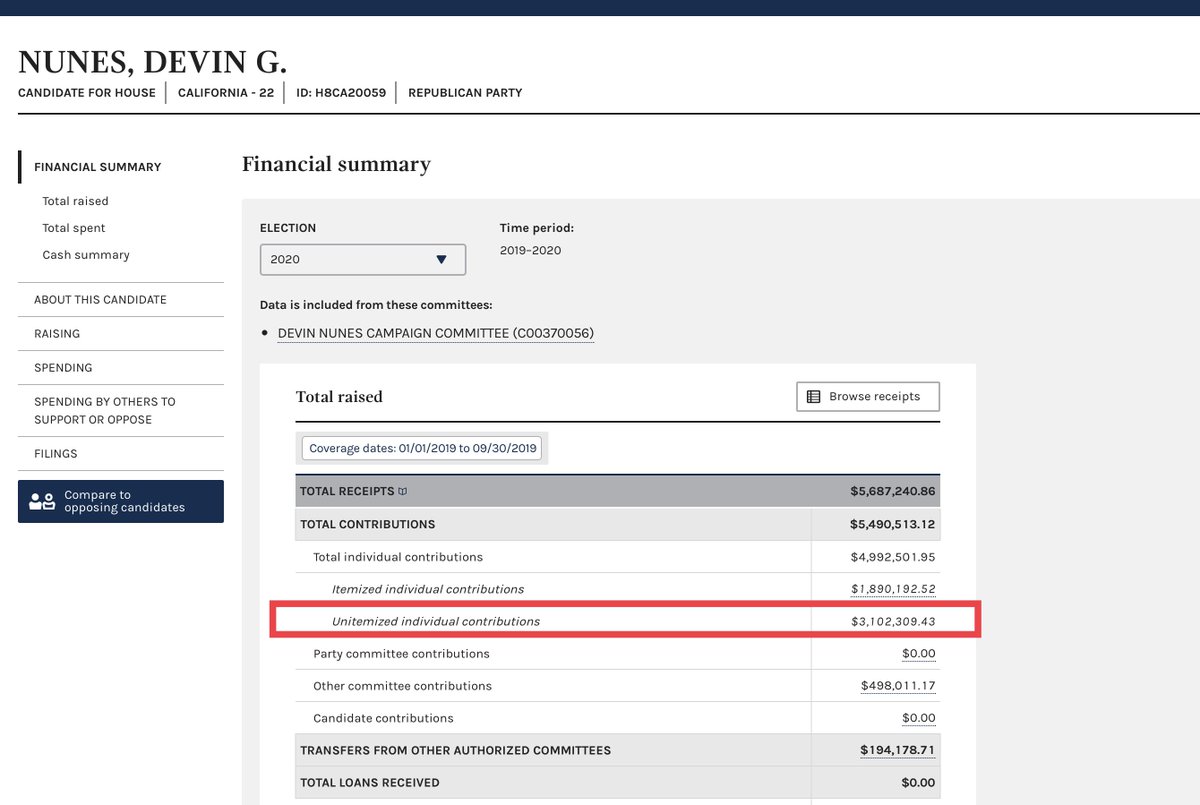This screenshot has width=1200, height=805.
Task: Open candidate contributions $0.00 link
Action: [x=919, y=718]
